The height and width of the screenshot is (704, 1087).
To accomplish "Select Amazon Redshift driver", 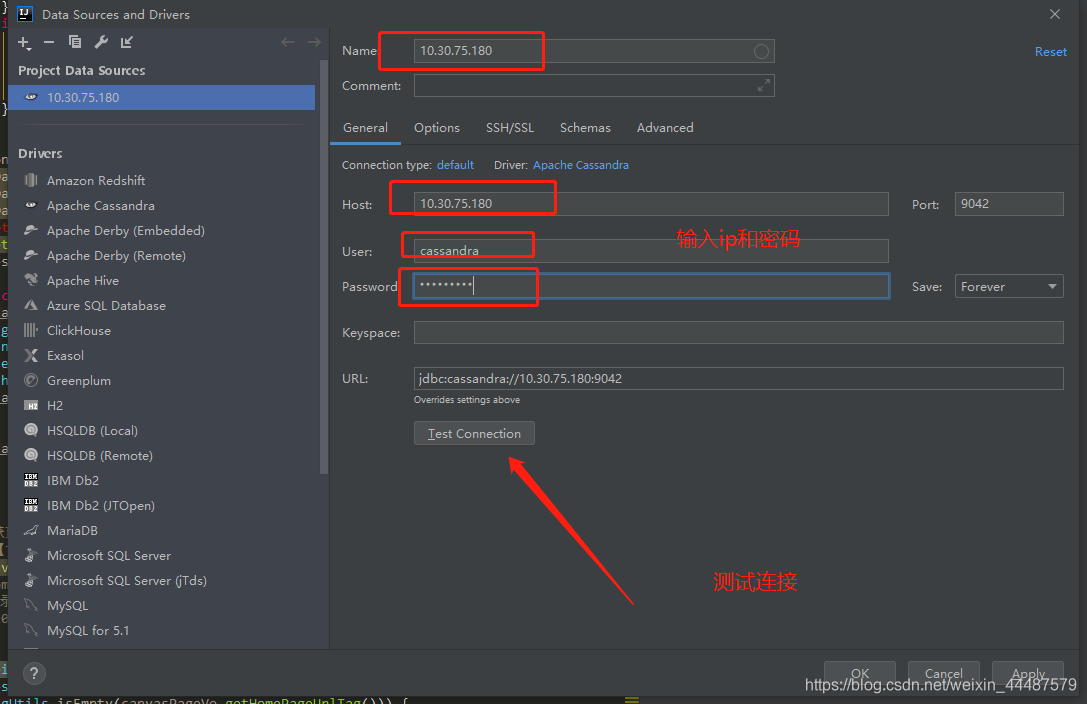I will click(x=96, y=180).
